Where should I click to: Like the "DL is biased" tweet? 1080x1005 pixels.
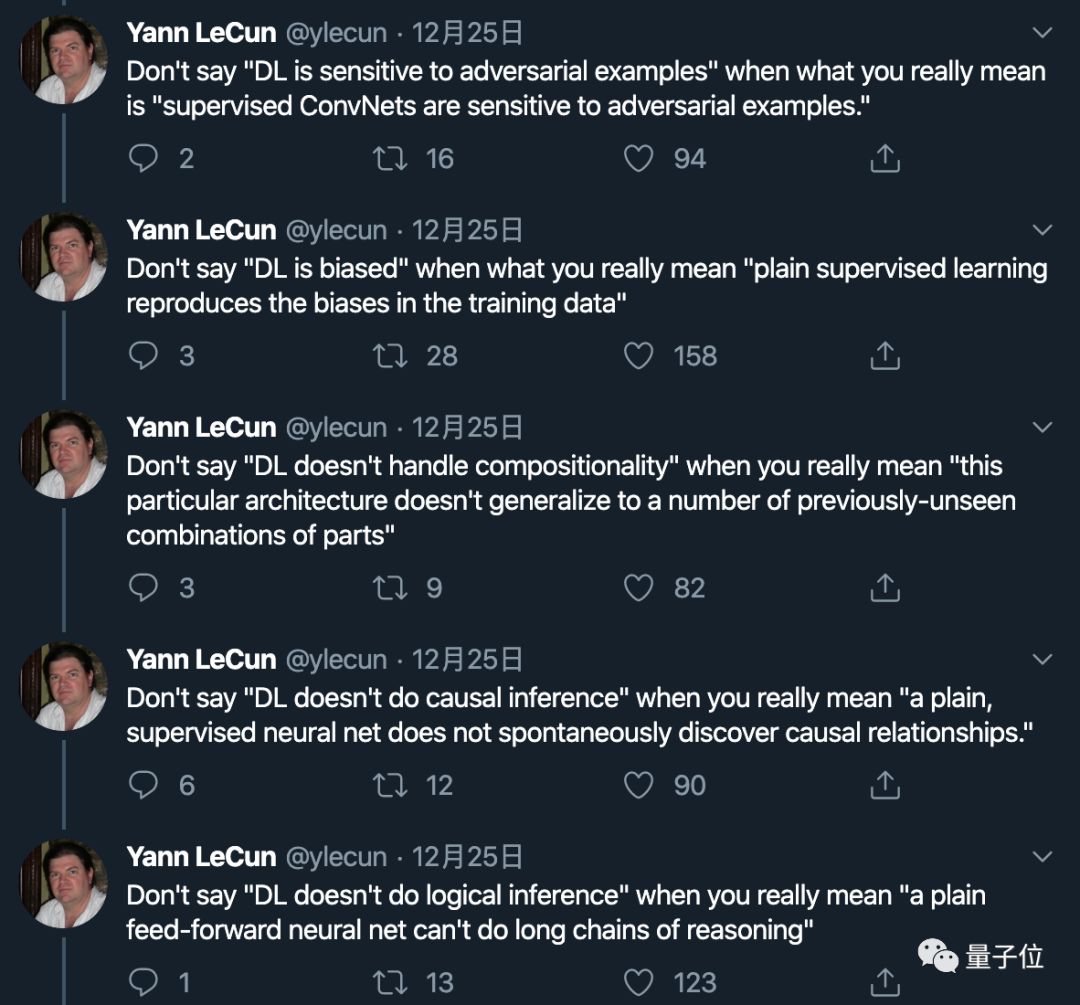point(638,356)
